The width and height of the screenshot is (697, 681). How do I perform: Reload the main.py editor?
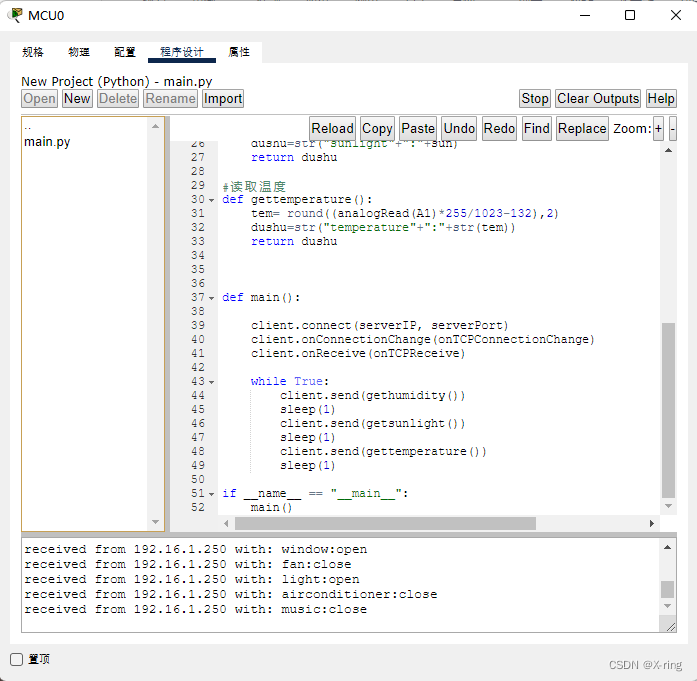coord(332,128)
